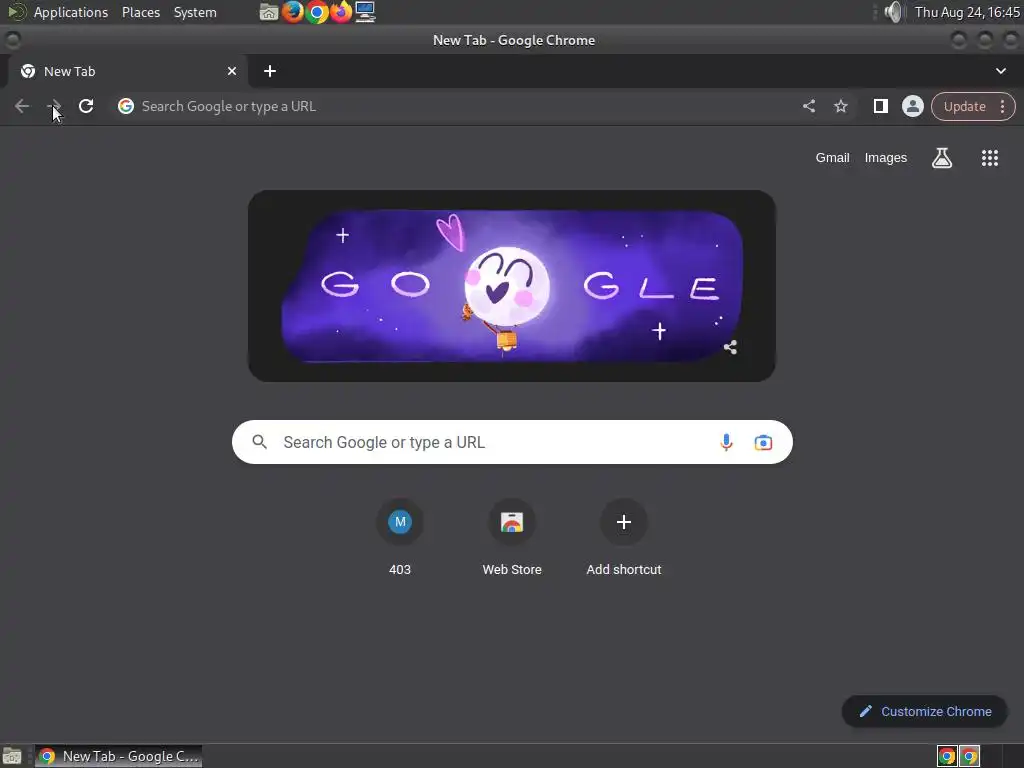1024x768 pixels.
Task: Open Gmail link
Action: click(x=832, y=157)
